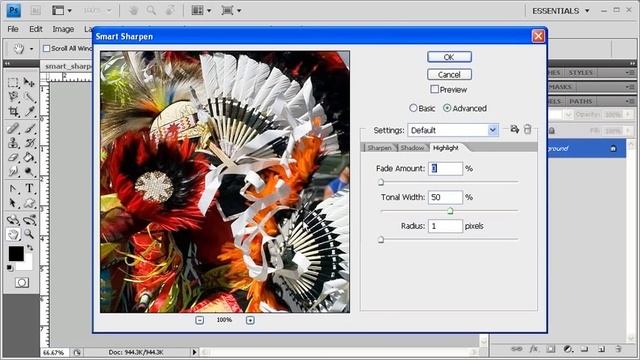The width and height of the screenshot is (640, 360).
Task: Open the Edit menu
Action: tap(36, 29)
